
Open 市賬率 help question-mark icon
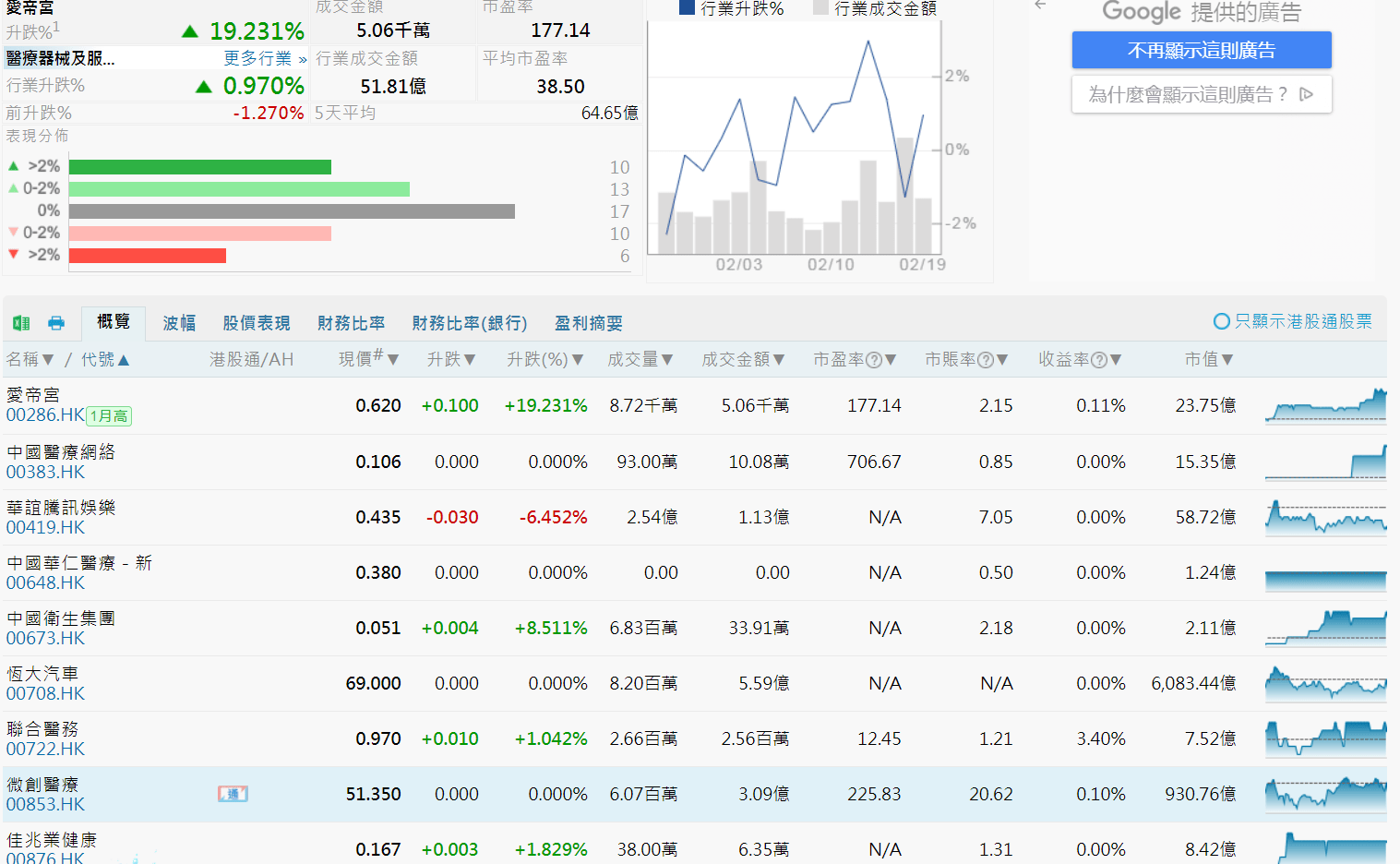[986, 360]
